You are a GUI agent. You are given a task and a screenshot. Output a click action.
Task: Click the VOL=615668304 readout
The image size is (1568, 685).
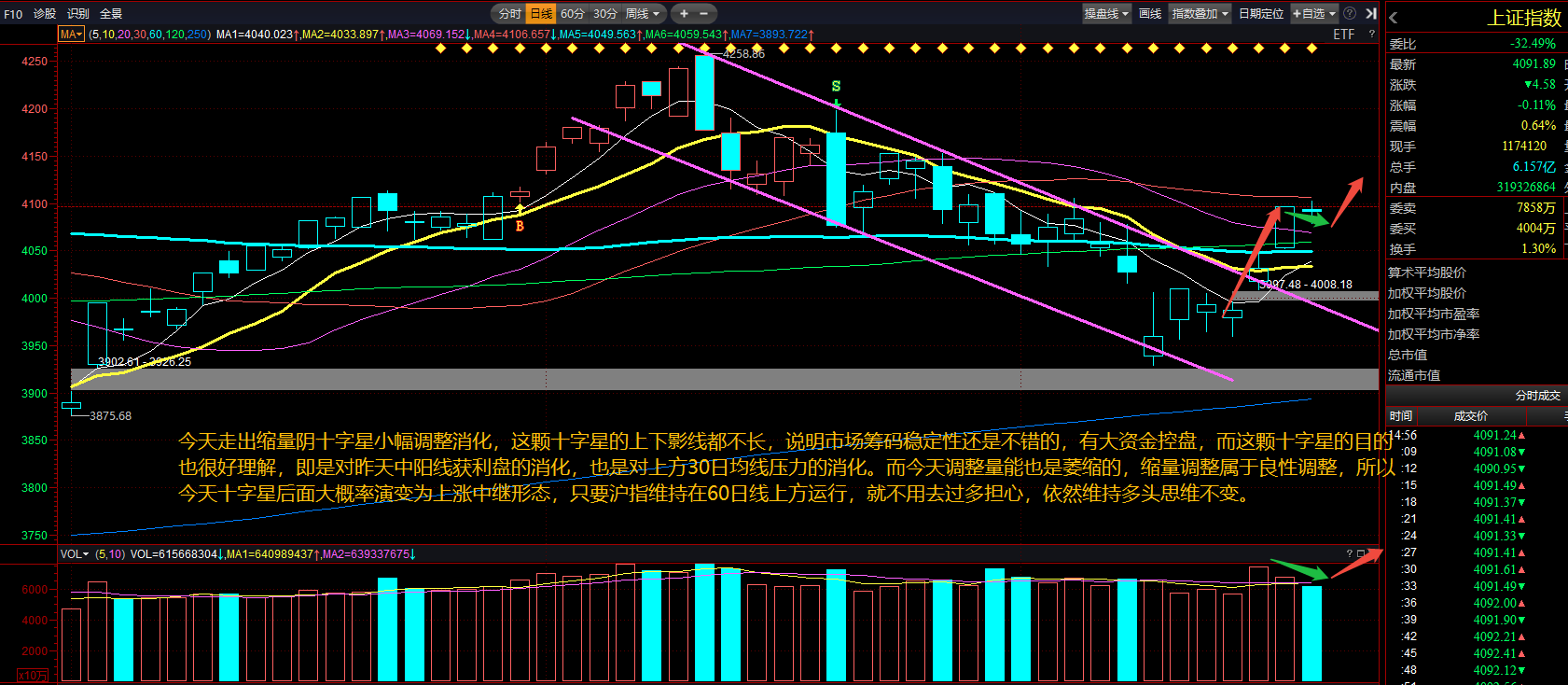coord(173,553)
